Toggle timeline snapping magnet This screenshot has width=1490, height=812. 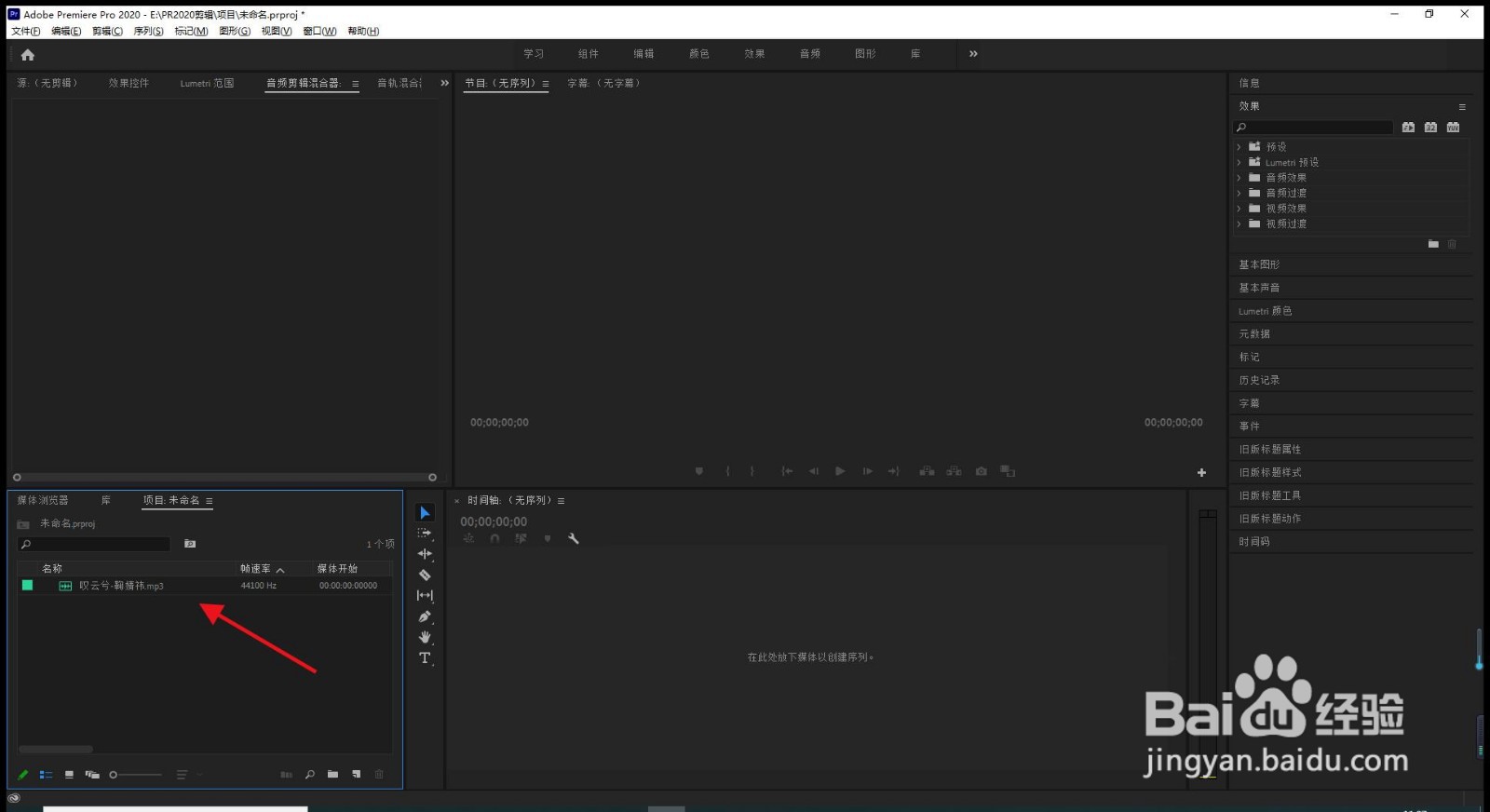click(x=494, y=539)
